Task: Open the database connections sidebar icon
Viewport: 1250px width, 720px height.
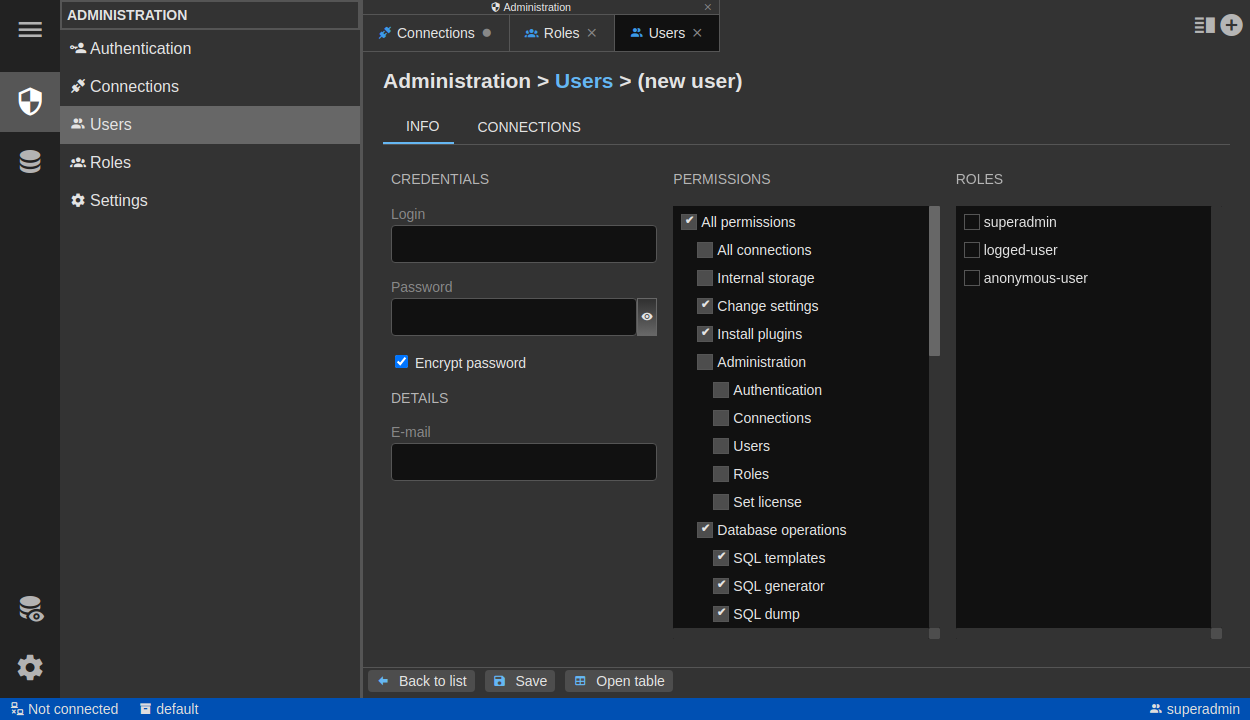Action: coord(30,161)
